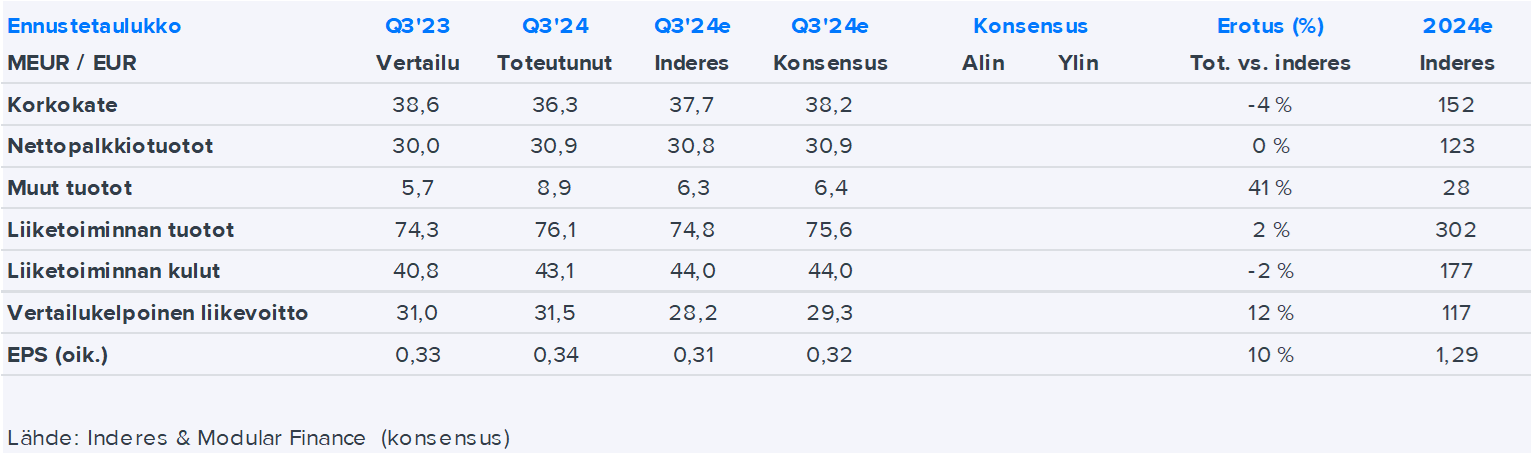Click the Nettopalkkiotuotot row label
The width and height of the screenshot is (1531, 453).
click(110, 146)
